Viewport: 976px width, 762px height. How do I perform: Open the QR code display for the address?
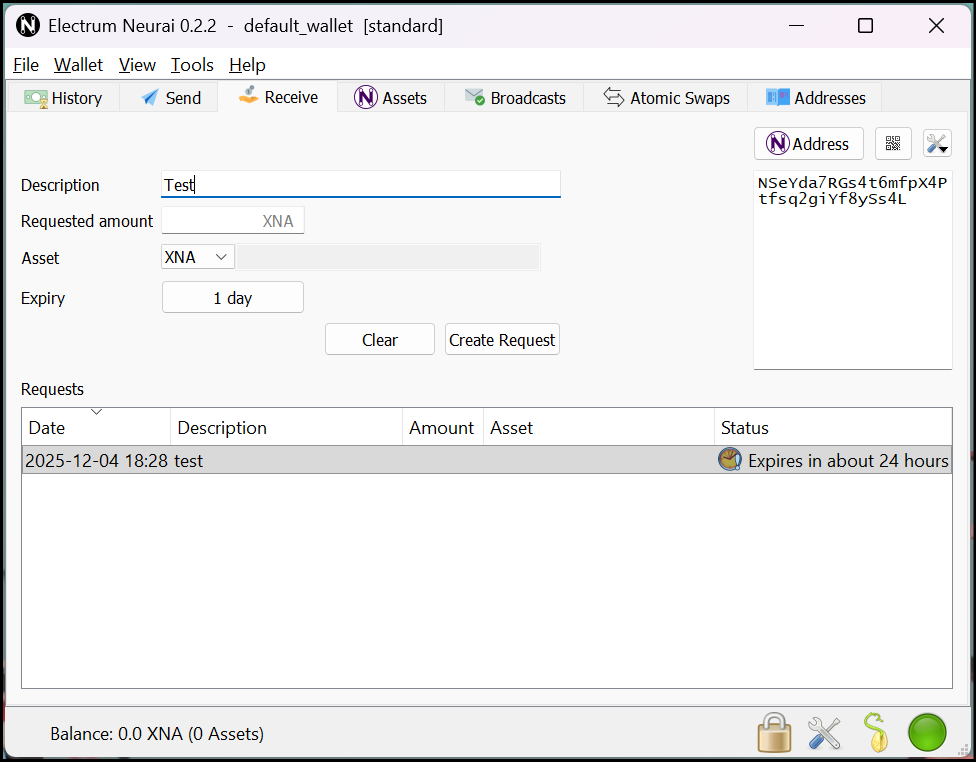tap(893, 143)
